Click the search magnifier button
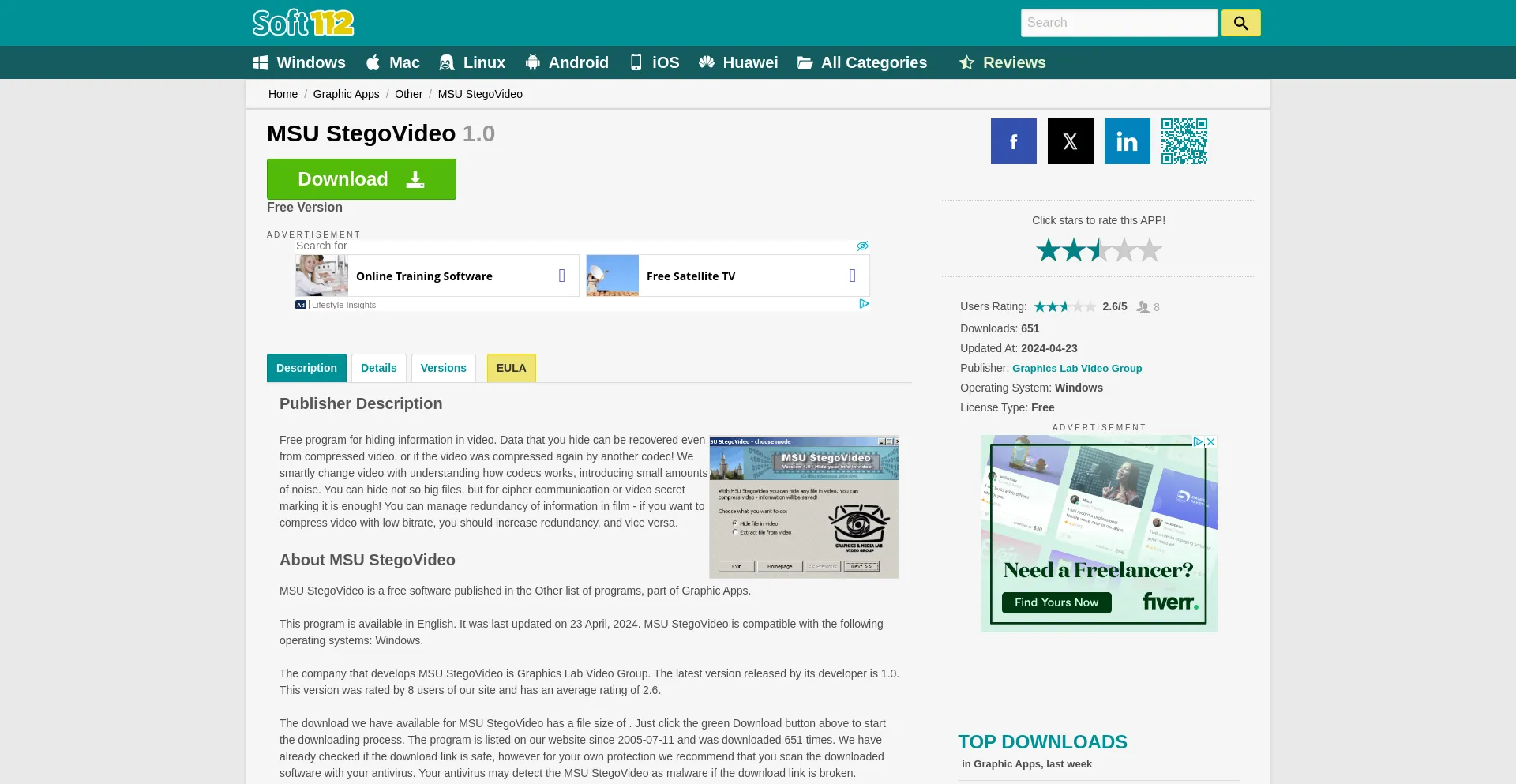 click(x=1240, y=23)
